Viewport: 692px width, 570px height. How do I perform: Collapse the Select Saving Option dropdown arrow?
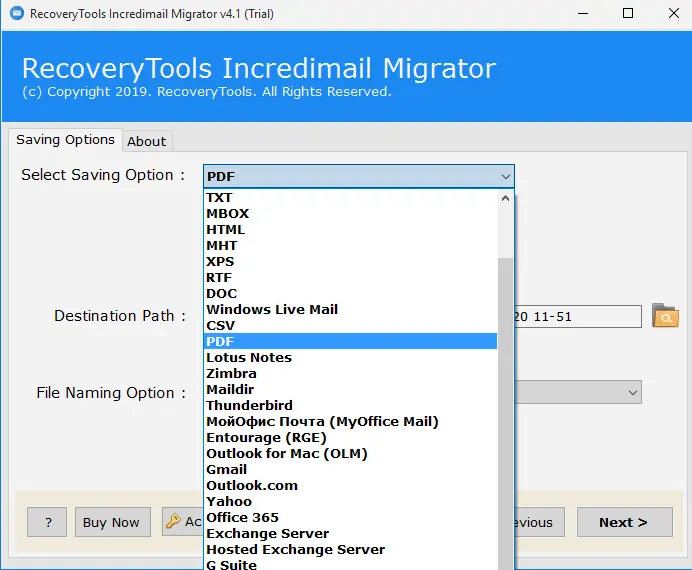[505, 177]
